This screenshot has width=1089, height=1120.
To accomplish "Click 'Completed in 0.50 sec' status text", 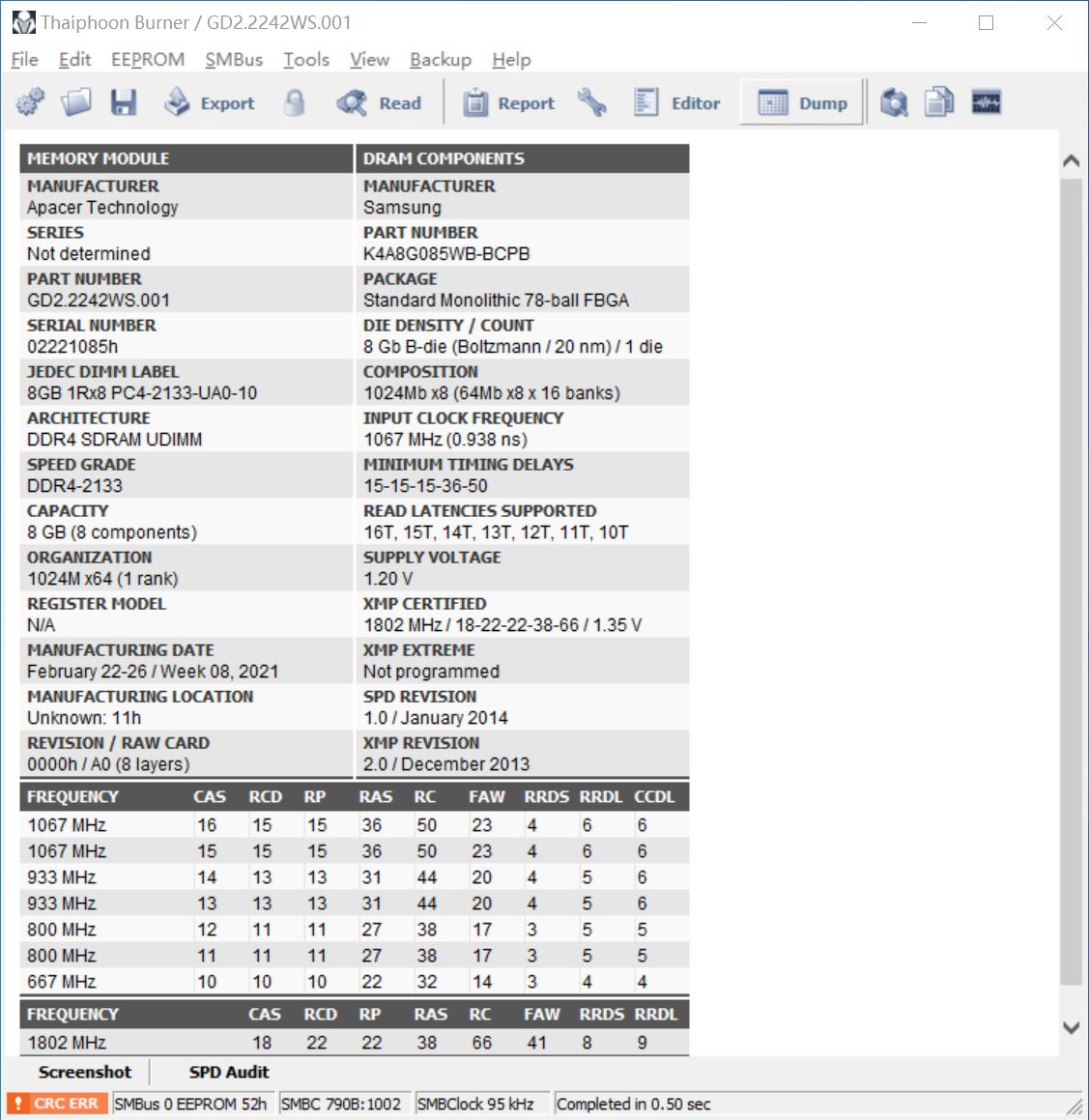I will pyautogui.click(x=634, y=1105).
